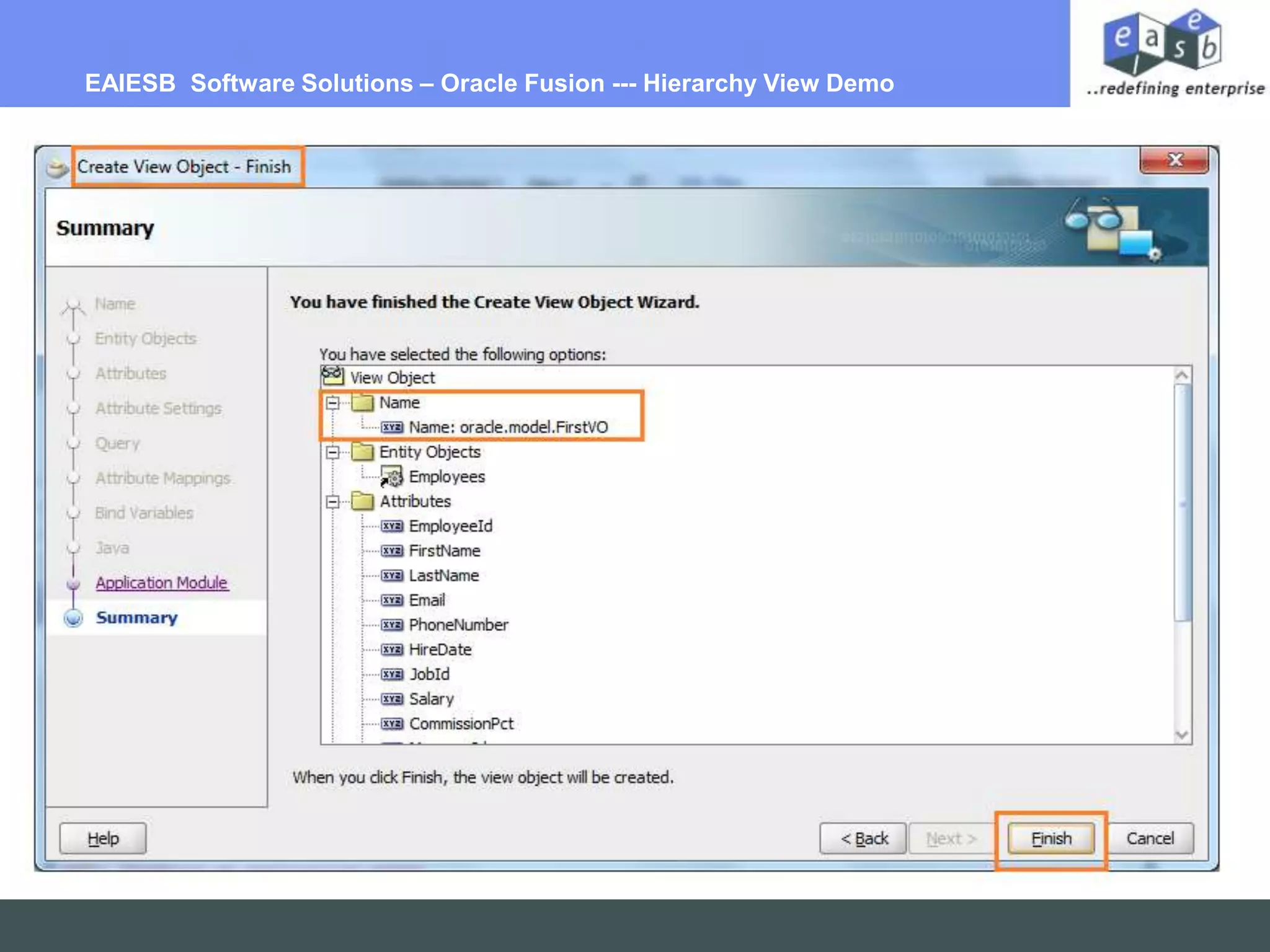Close the Create View Object dialog
This screenshot has height=952, width=1270.
[1174, 160]
